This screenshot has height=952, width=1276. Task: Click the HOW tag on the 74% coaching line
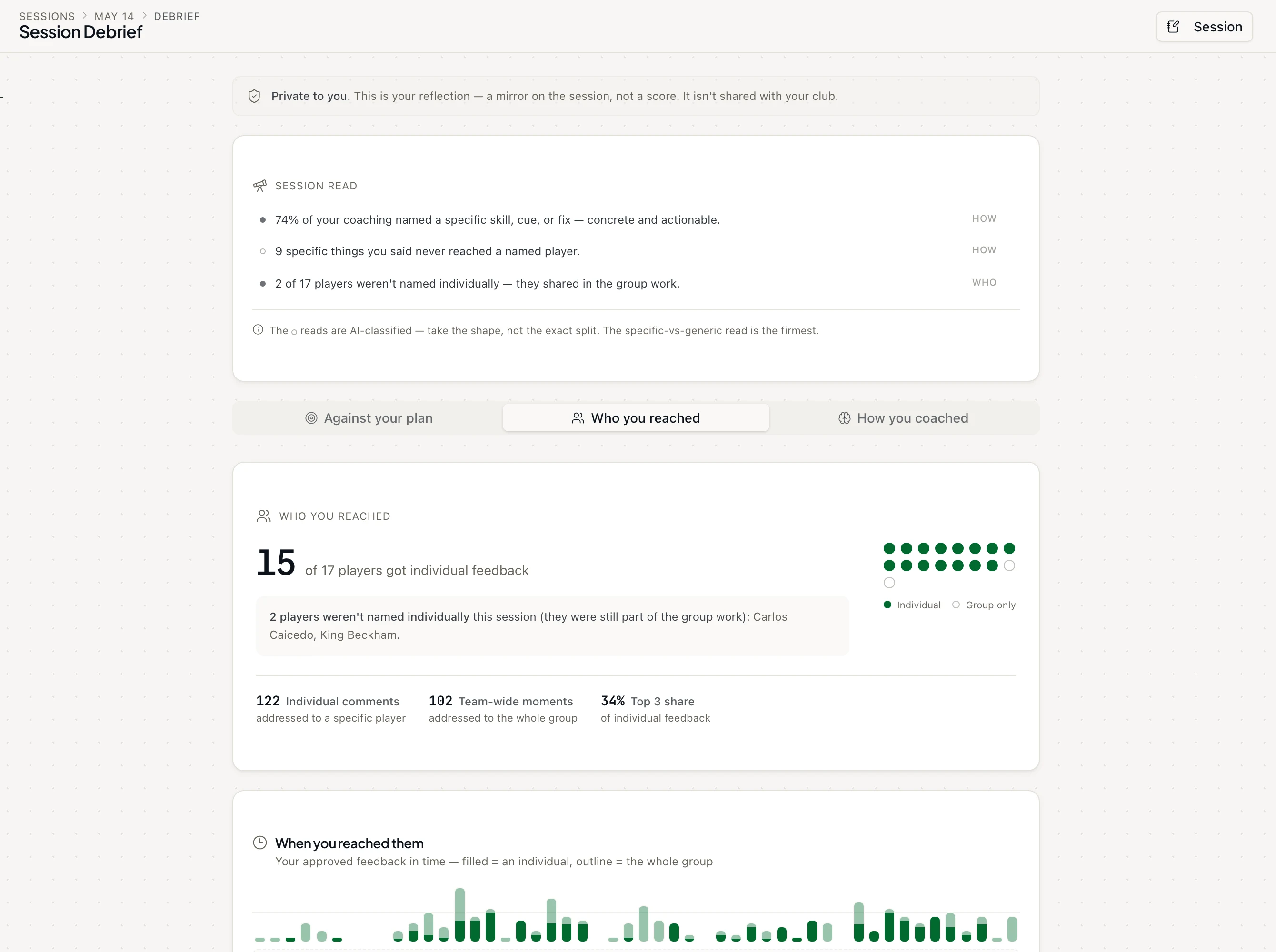pyautogui.click(x=984, y=218)
